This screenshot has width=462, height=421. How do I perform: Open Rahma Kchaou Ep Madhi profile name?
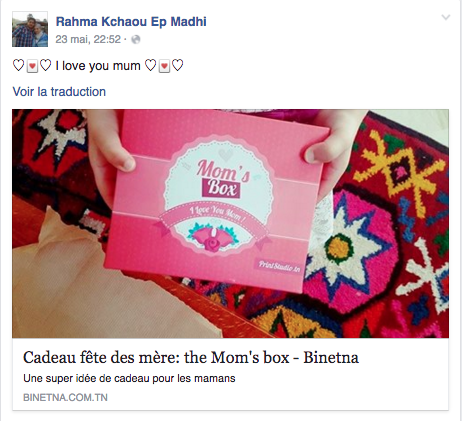click(131, 22)
